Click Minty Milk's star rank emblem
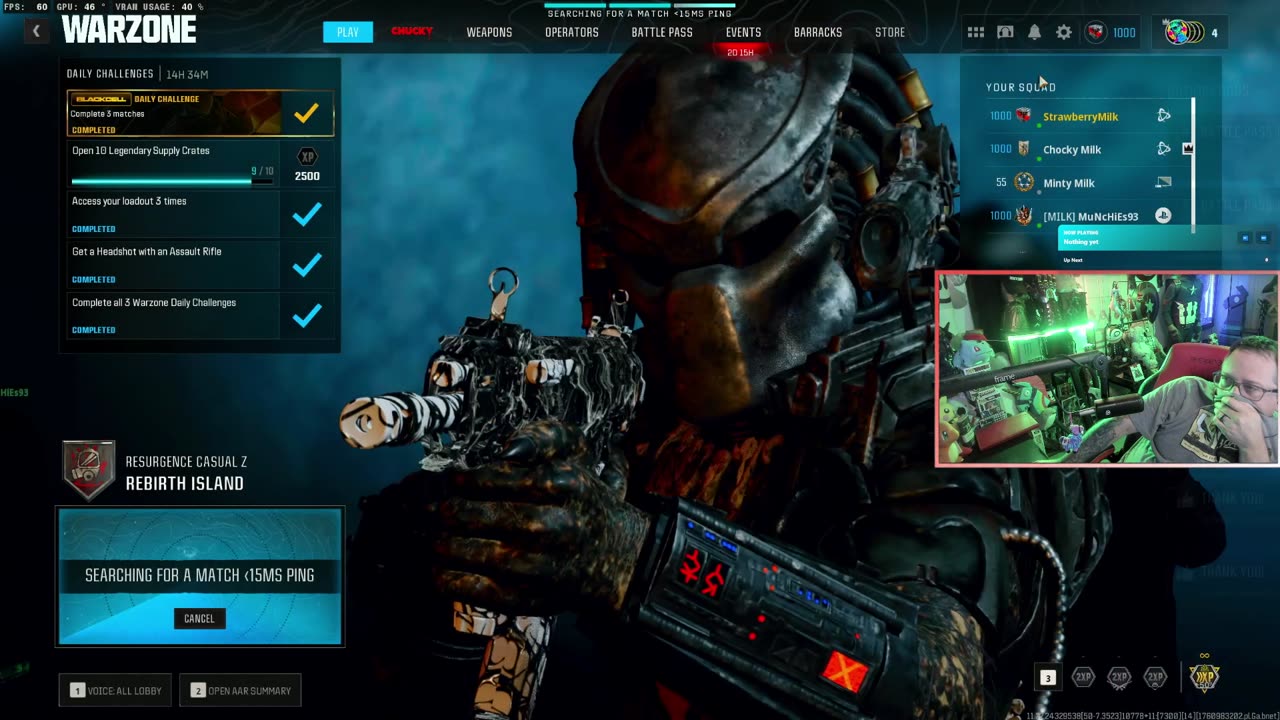Image resolution: width=1280 pixels, height=720 pixels. (1023, 182)
